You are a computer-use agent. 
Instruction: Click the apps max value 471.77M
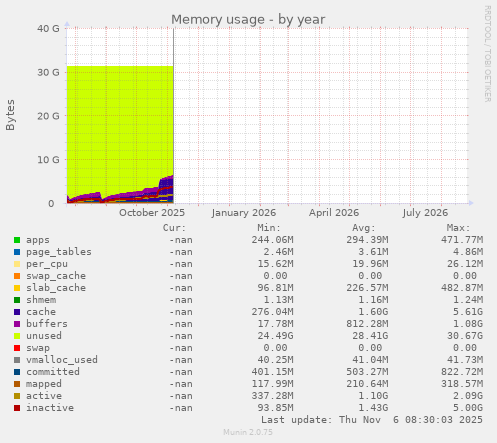(x=462, y=240)
